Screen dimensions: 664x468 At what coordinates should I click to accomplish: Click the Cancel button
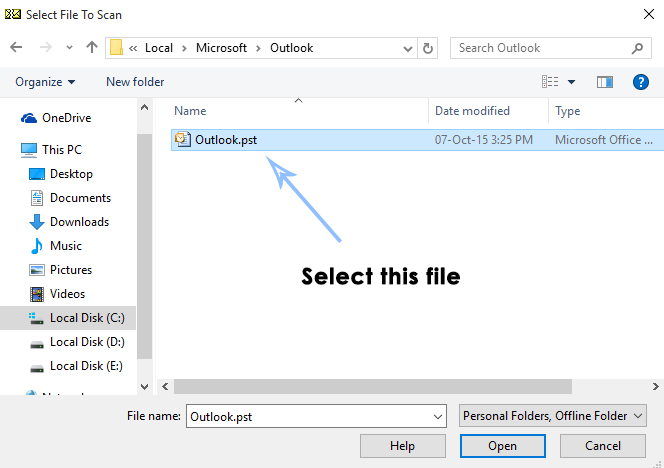pyautogui.click(x=603, y=446)
